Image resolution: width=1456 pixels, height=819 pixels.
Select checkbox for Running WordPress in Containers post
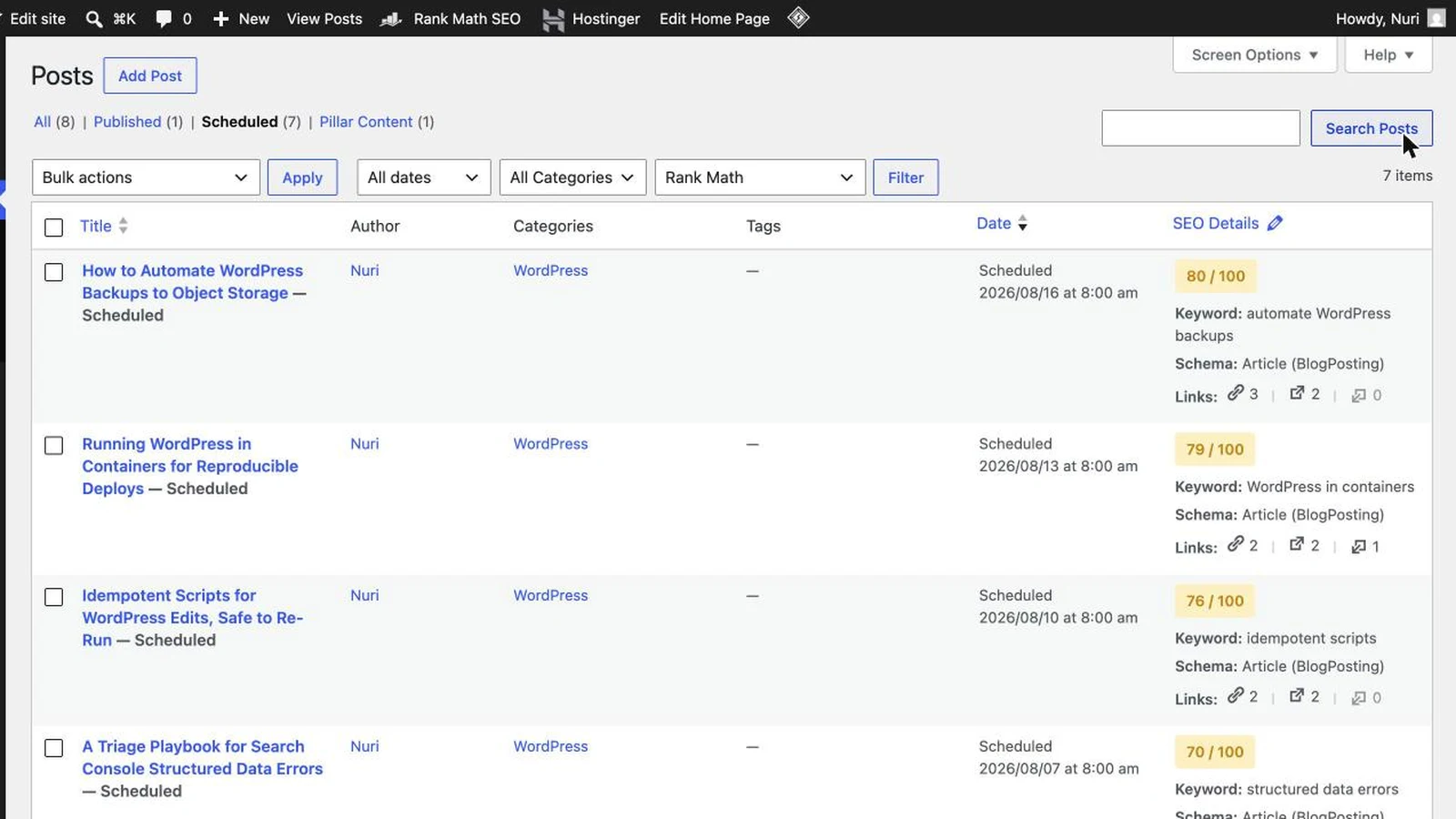coord(54,445)
